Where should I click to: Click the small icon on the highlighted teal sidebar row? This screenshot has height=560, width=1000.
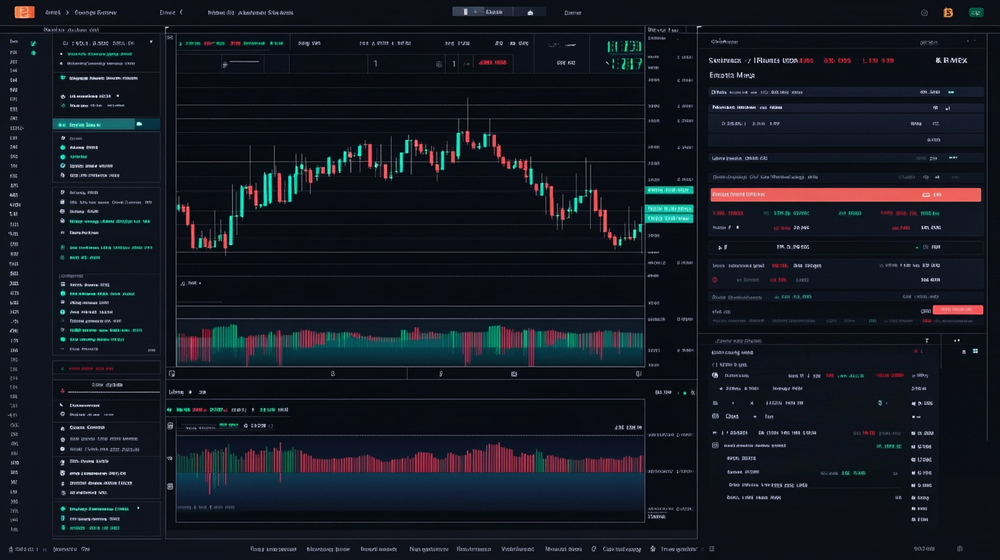coord(140,124)
